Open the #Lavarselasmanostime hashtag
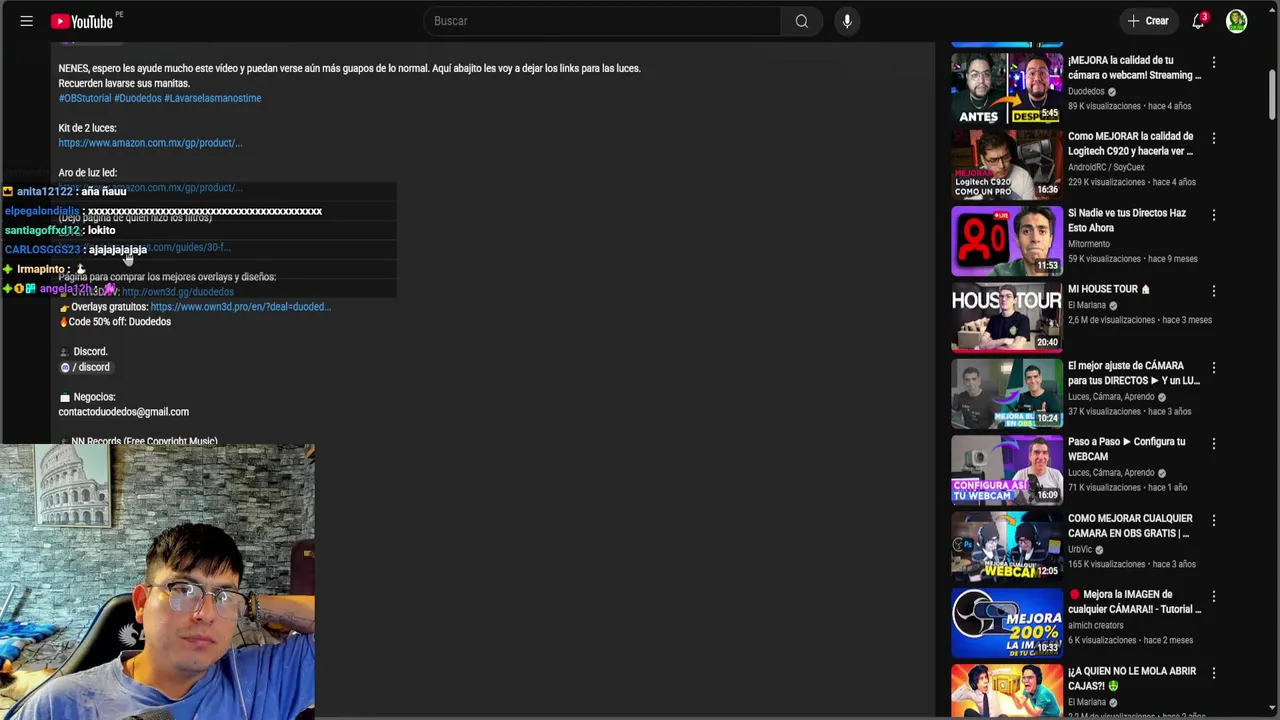This screenshot has height=720, width=1280. tap(213, 98)
